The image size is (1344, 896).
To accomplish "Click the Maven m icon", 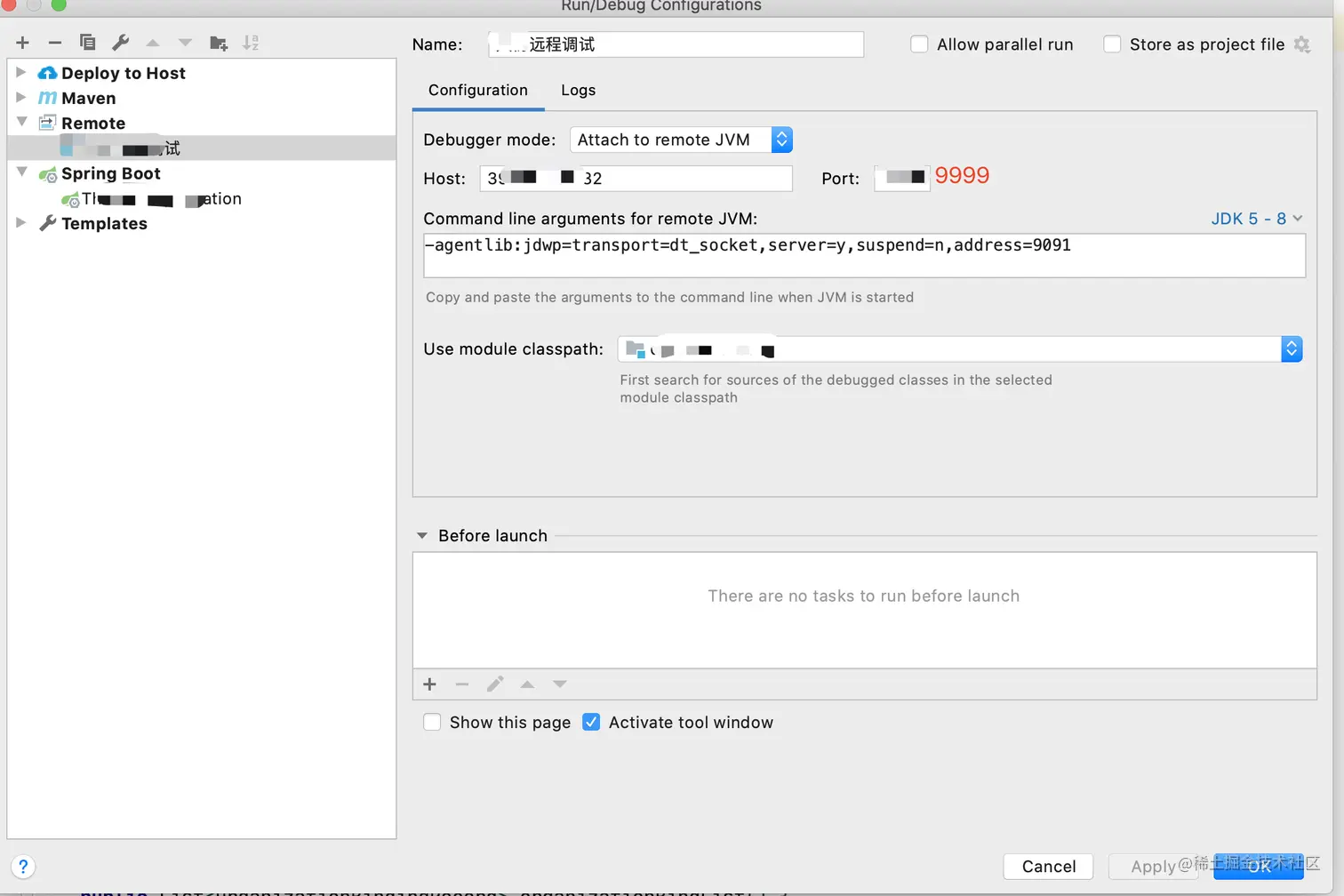I will click(x=48, y=98).
